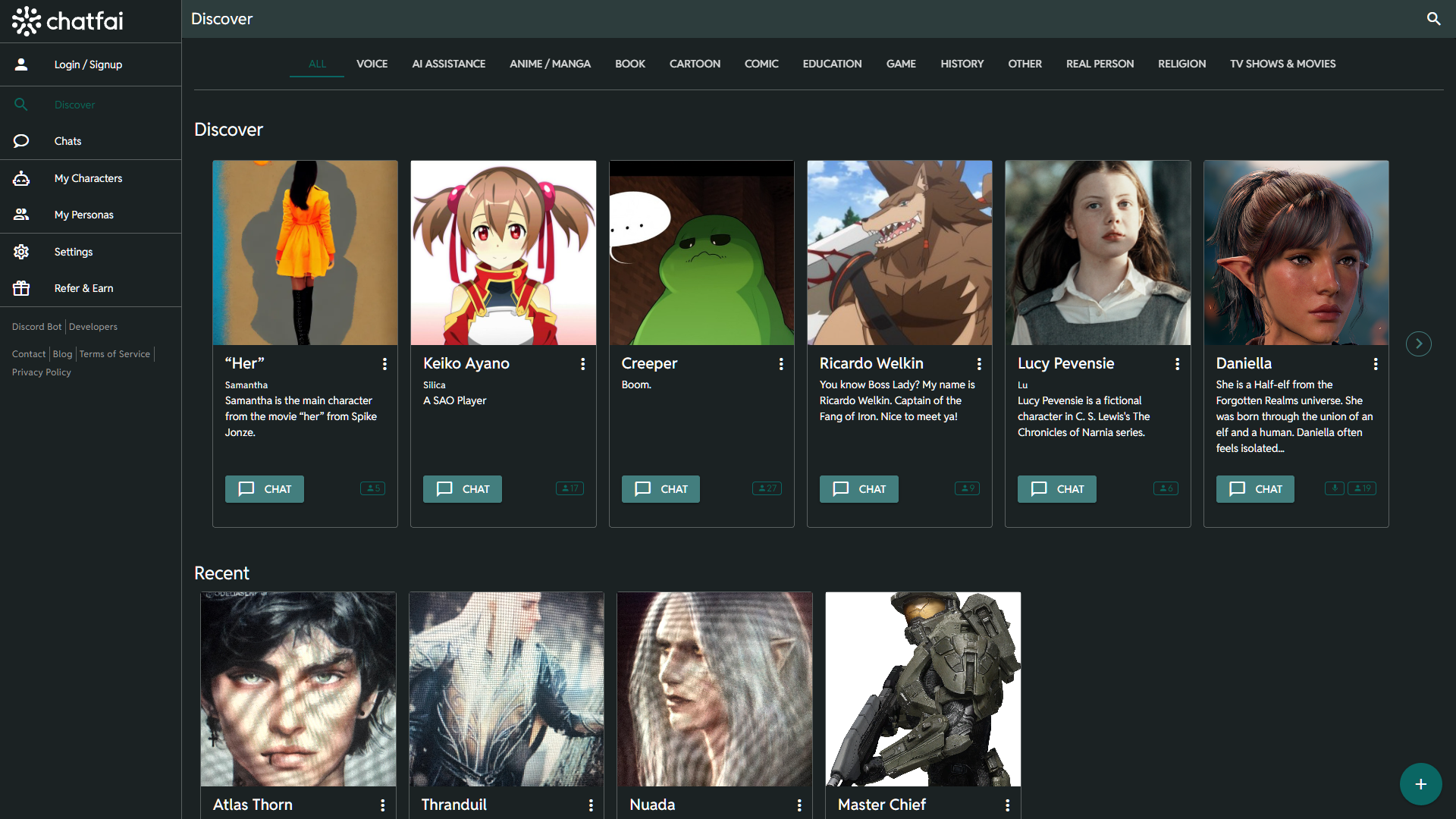Click the plus floating action button
Image resolution: width=1456 pixels, height=819 pixels.
(x=1420, y=784)
